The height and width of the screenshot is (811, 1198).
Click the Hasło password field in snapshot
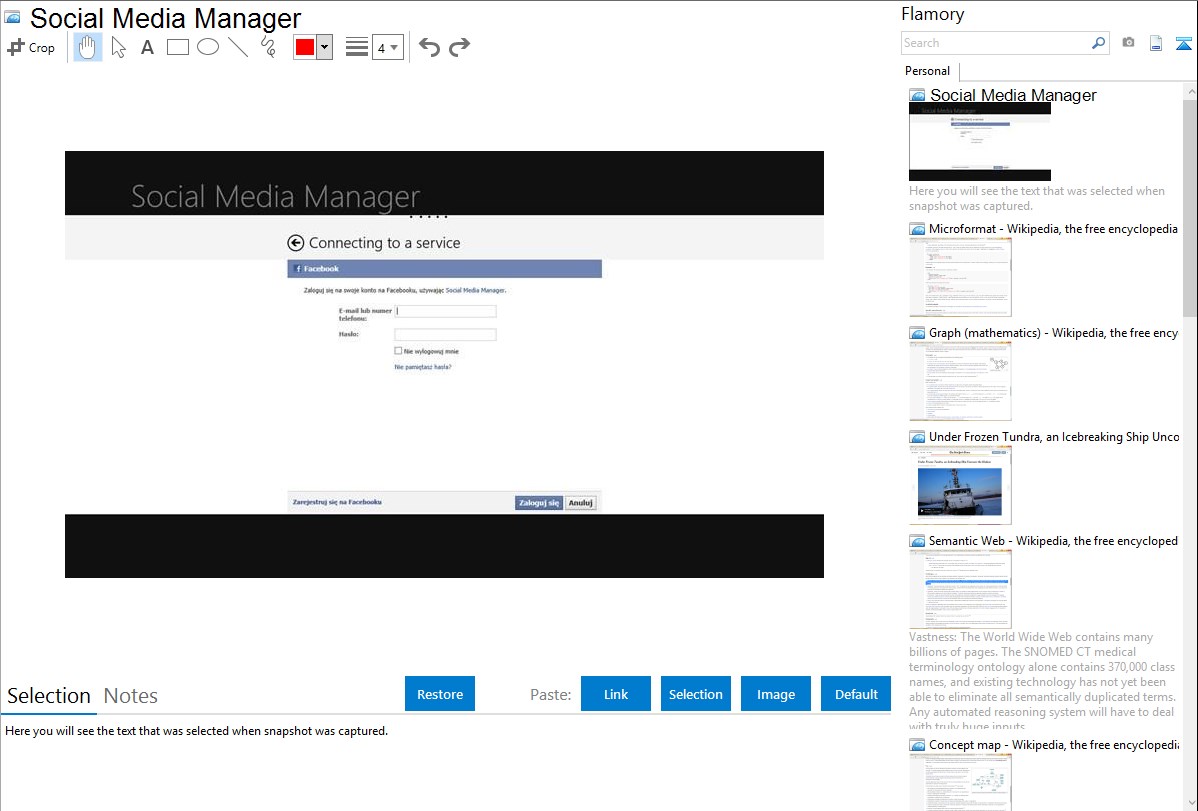[445, 334]
